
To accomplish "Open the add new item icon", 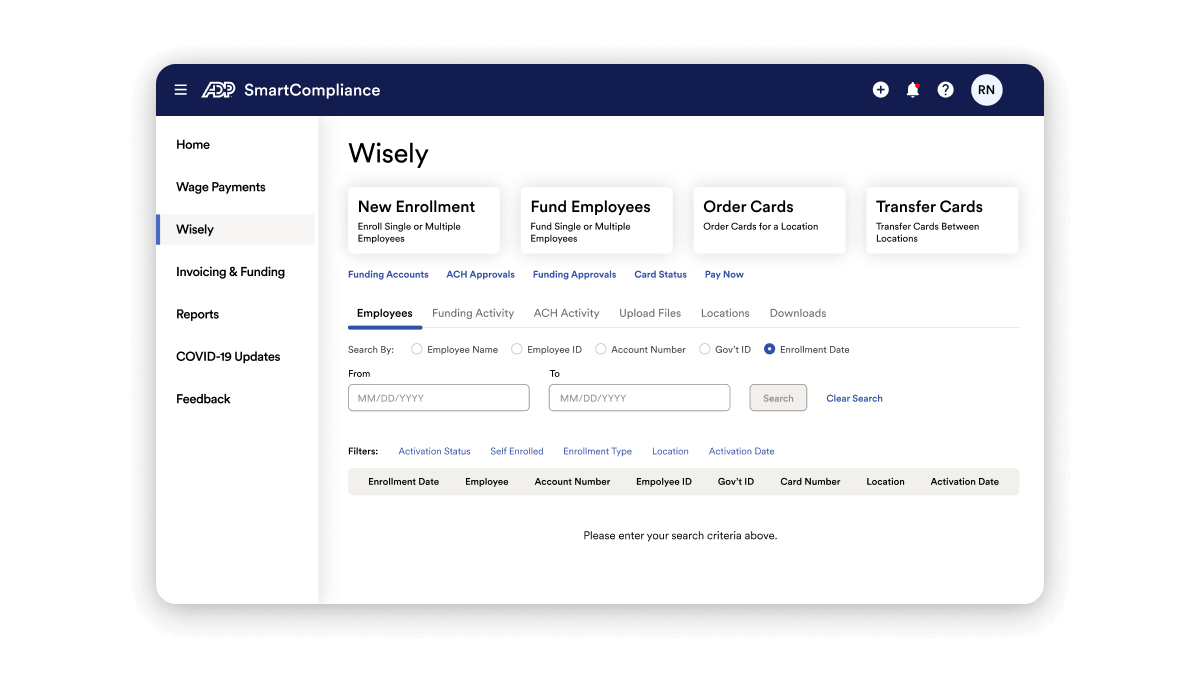I will [x=880, y=89].
